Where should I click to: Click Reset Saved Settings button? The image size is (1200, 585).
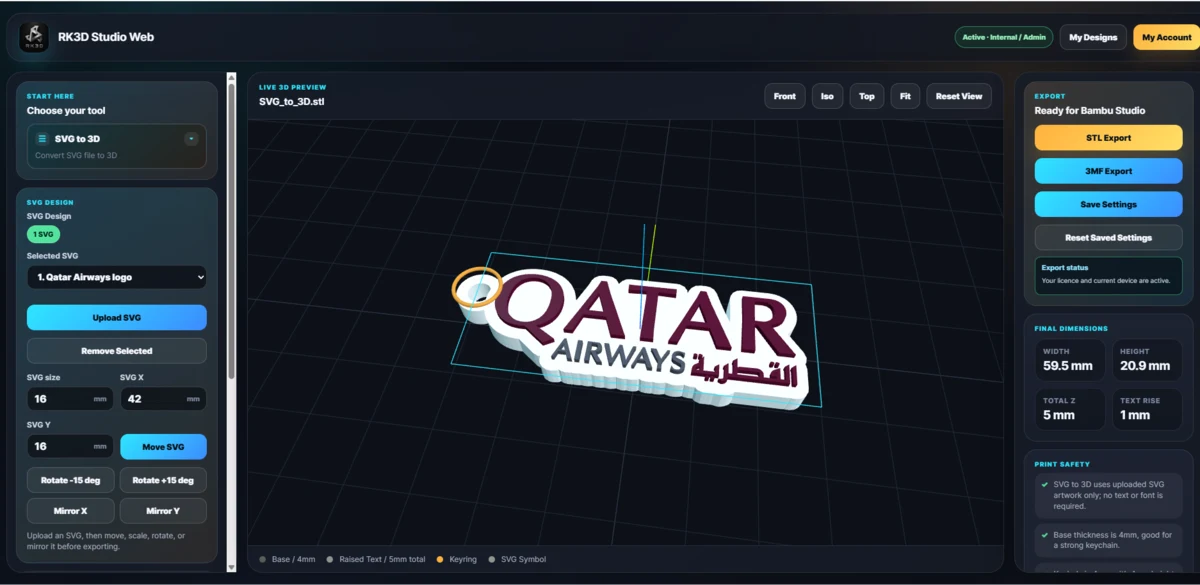click(x=1108, y=238)
